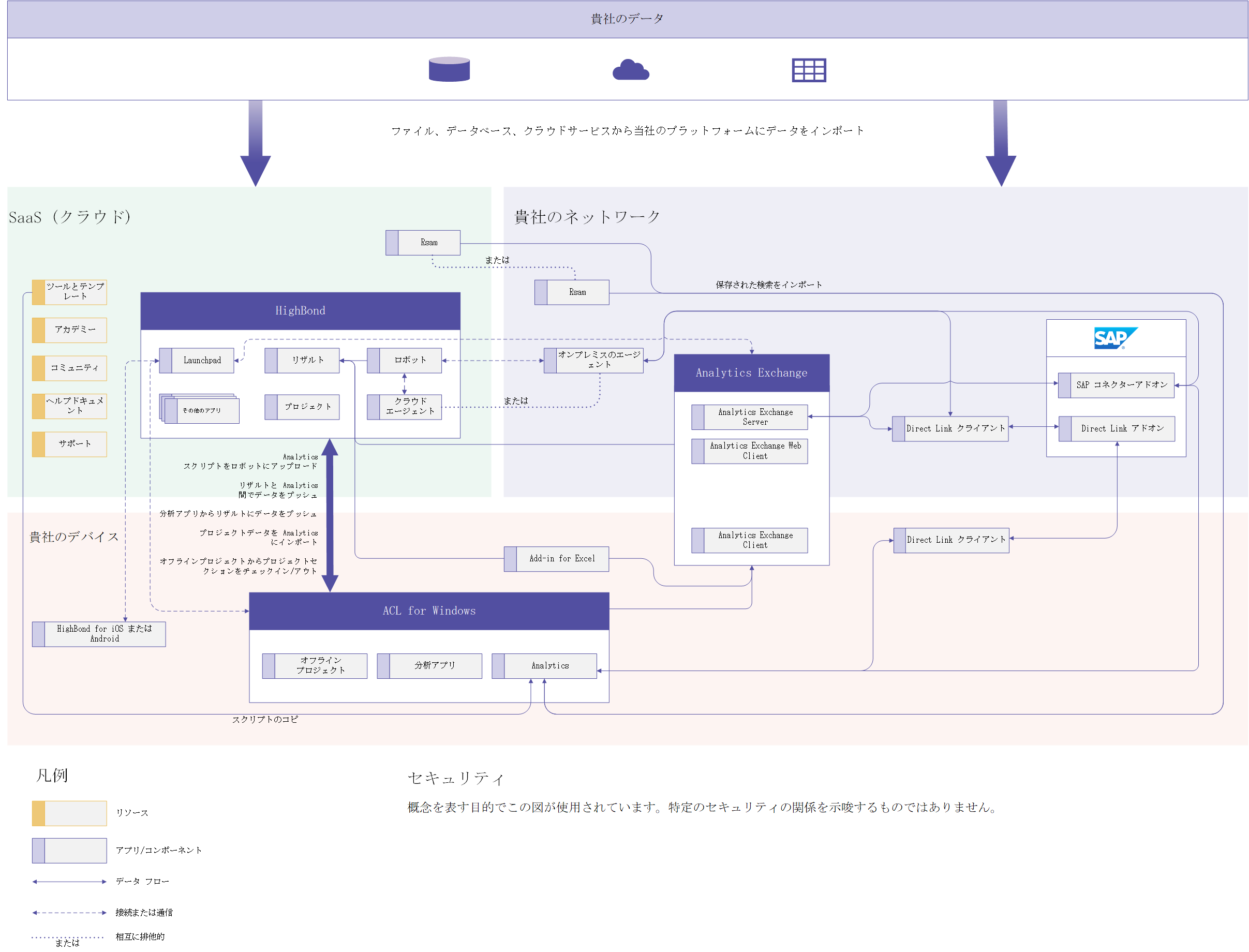Click the database cylinder icon
This screenshot has height=952, width=1249.
[x=449, y=69]
